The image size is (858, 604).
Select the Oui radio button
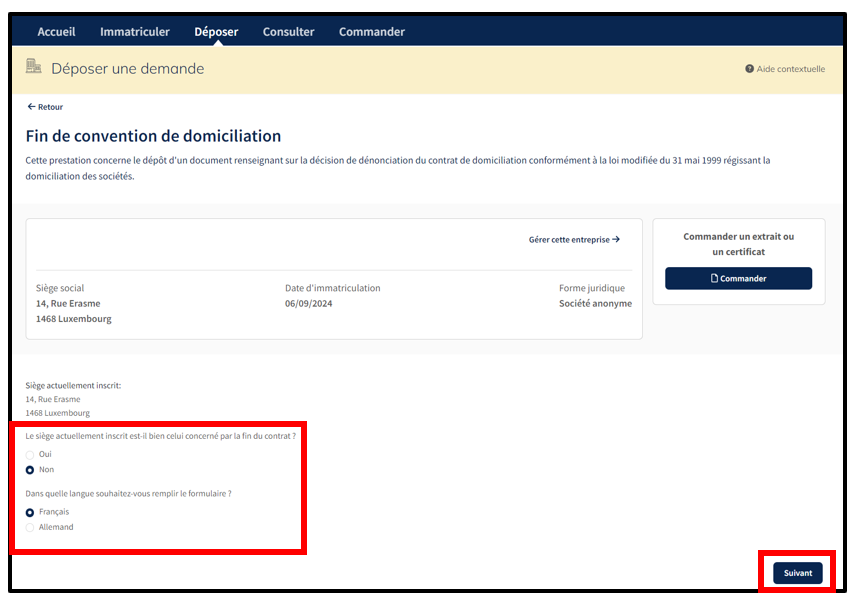[x=30, y=454]
